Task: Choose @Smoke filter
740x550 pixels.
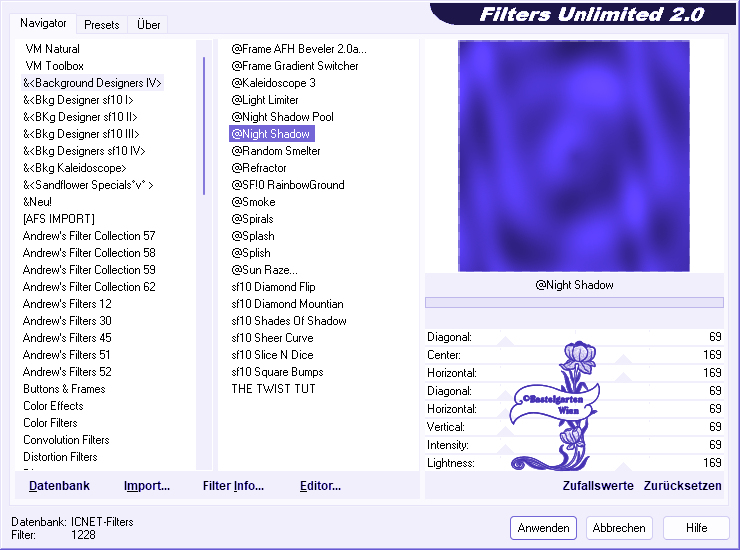Action: click(253, 202)
